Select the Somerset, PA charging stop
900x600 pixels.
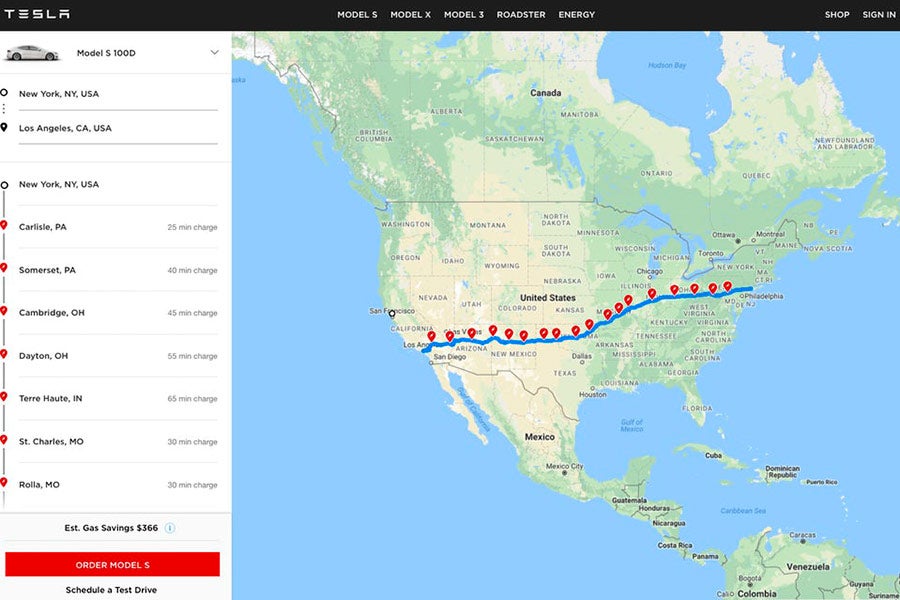click(x=118, y=270)
